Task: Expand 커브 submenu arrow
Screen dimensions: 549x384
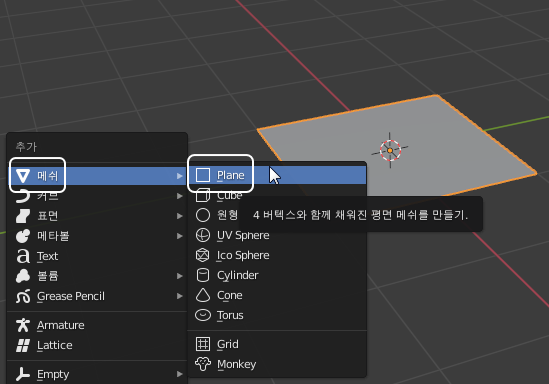Action: (180, 196)
